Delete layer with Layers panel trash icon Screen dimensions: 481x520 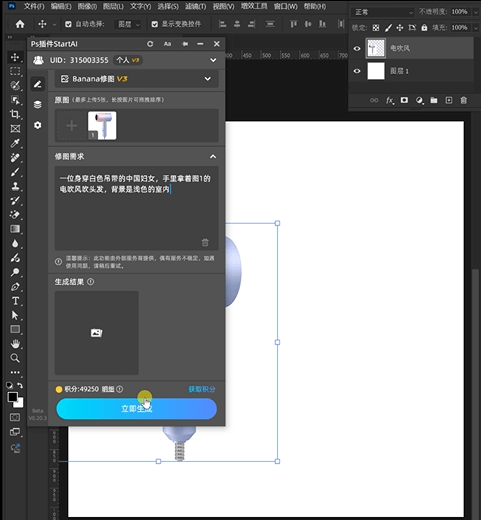click(463, 100)
